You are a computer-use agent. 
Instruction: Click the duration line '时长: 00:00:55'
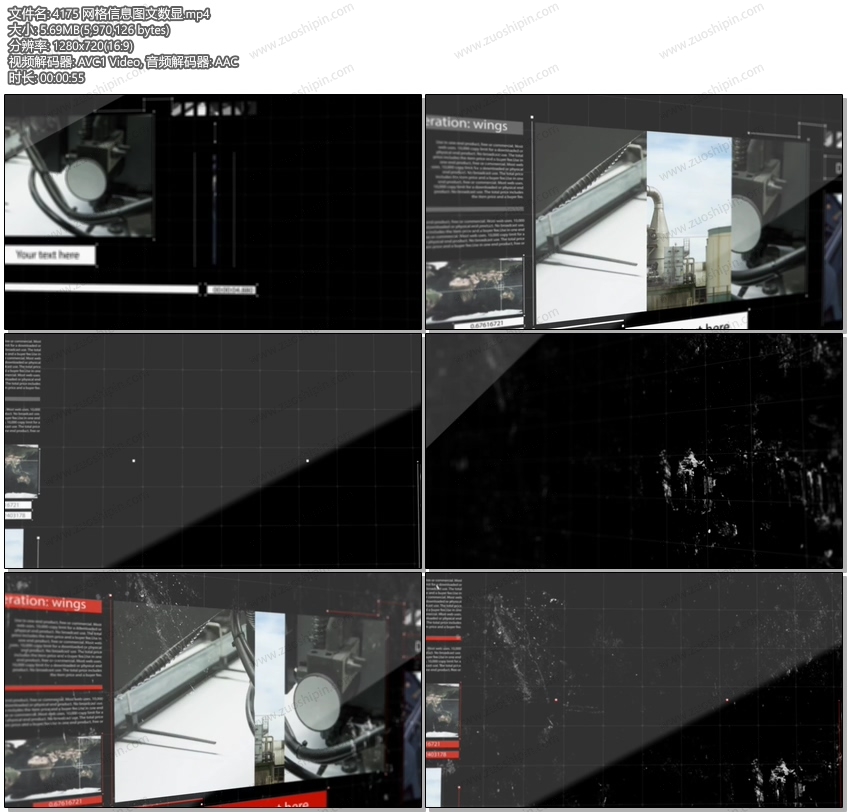47,77
